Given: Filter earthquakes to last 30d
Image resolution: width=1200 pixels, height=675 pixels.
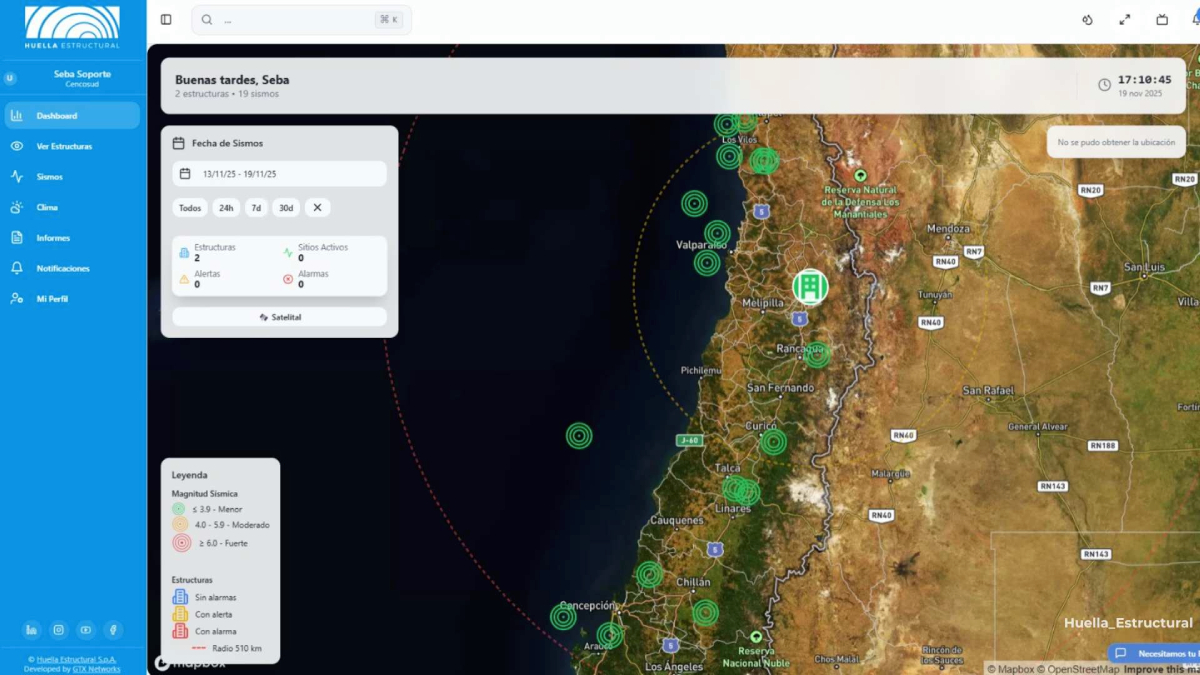Looking at the screenshot, I should coord(286,208).
